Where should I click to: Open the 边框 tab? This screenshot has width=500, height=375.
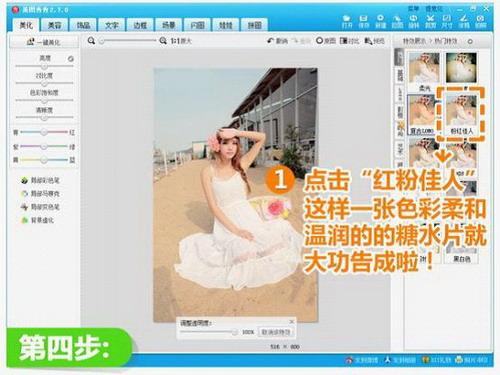[140, 25]
